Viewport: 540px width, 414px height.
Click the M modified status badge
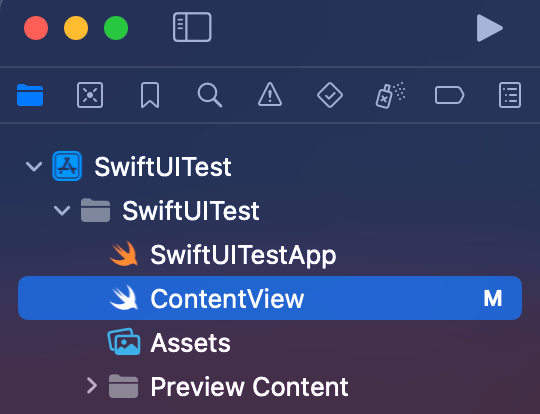click(492, 298)
